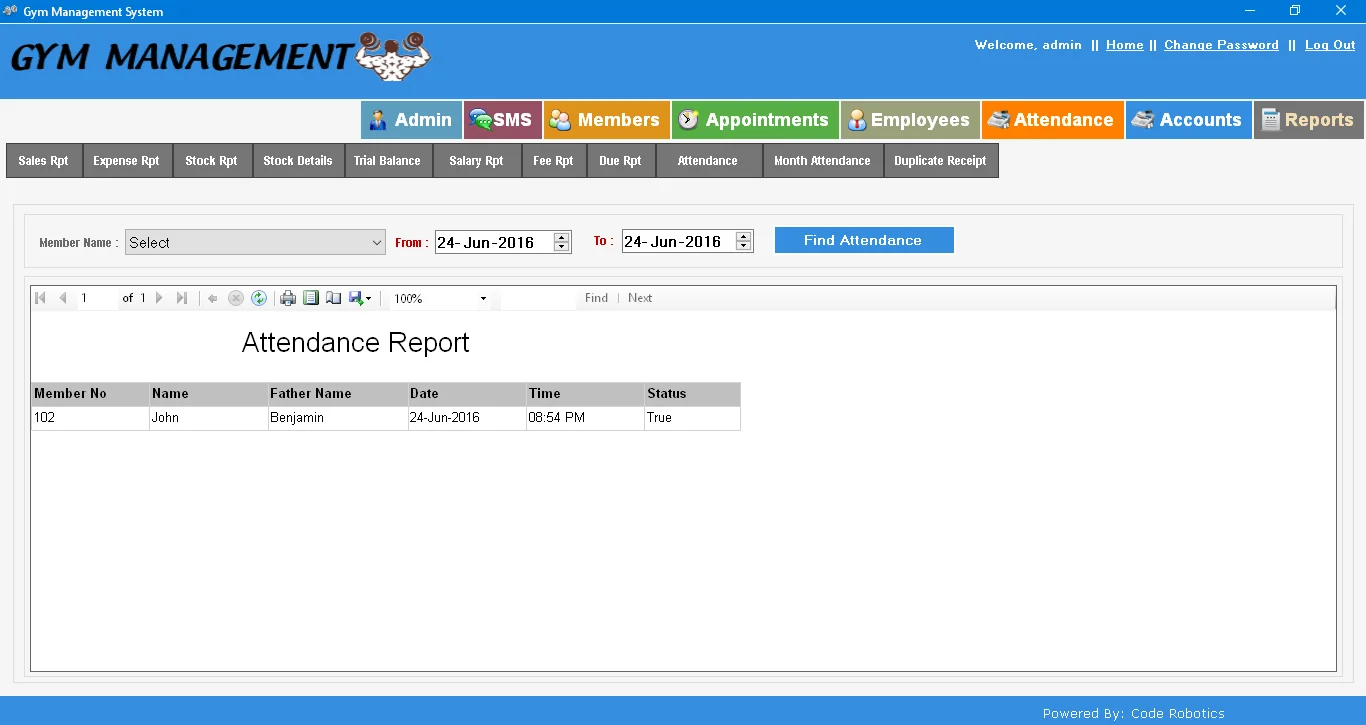The width and height of the screenshot is (1366, 725).
Task: Open the Trial Balance report
Action: point(388,161)
